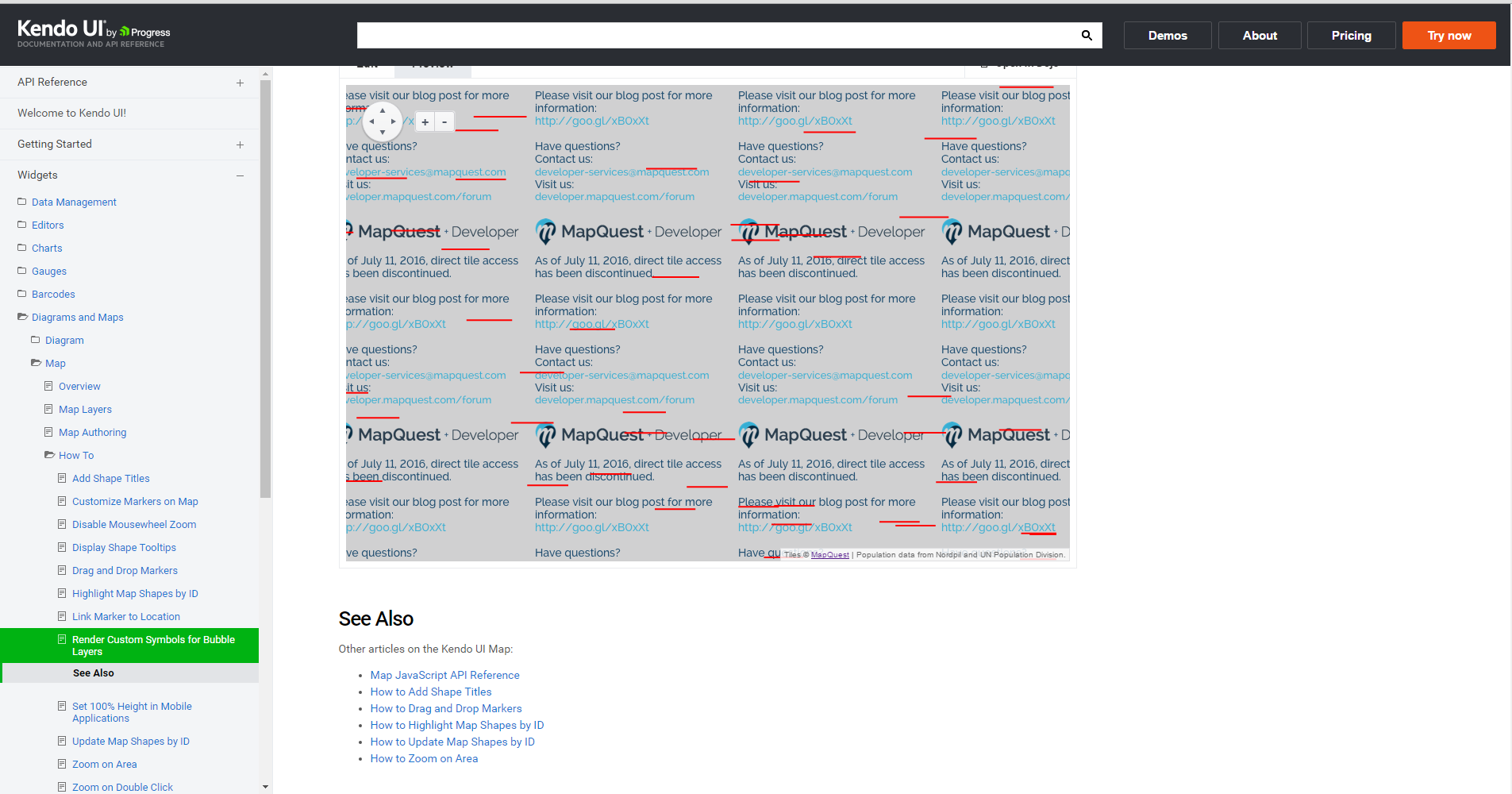Click the document icon beside Overview

coord(48,386)
